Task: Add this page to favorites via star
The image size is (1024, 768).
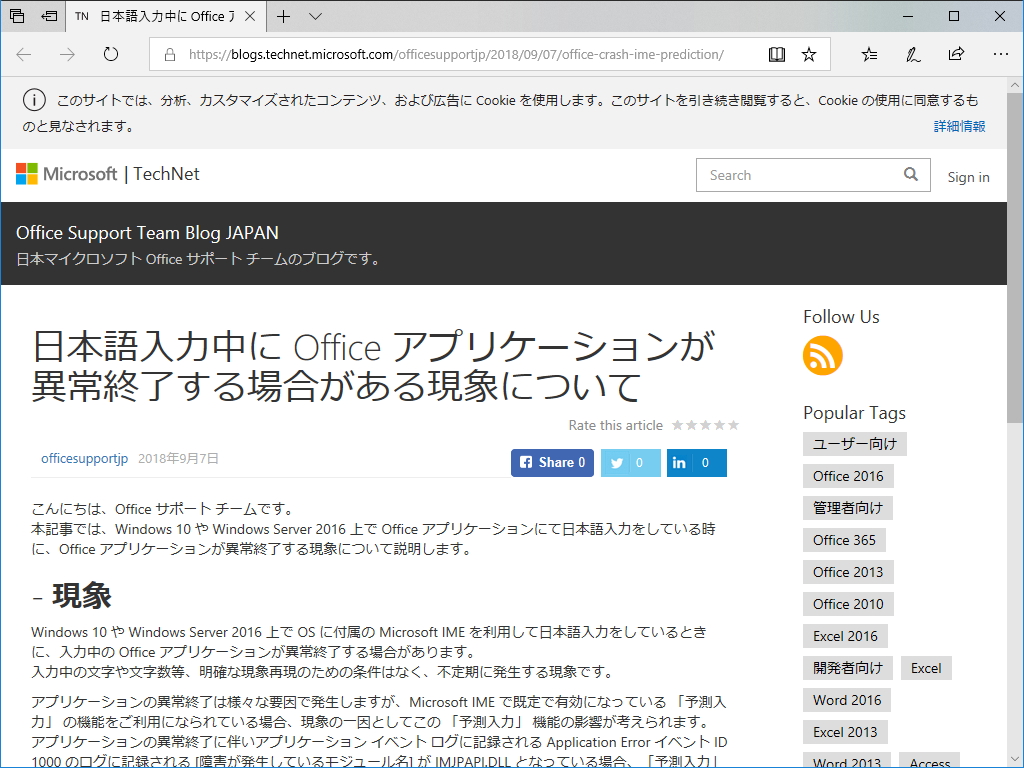Action: pos(810,54)
